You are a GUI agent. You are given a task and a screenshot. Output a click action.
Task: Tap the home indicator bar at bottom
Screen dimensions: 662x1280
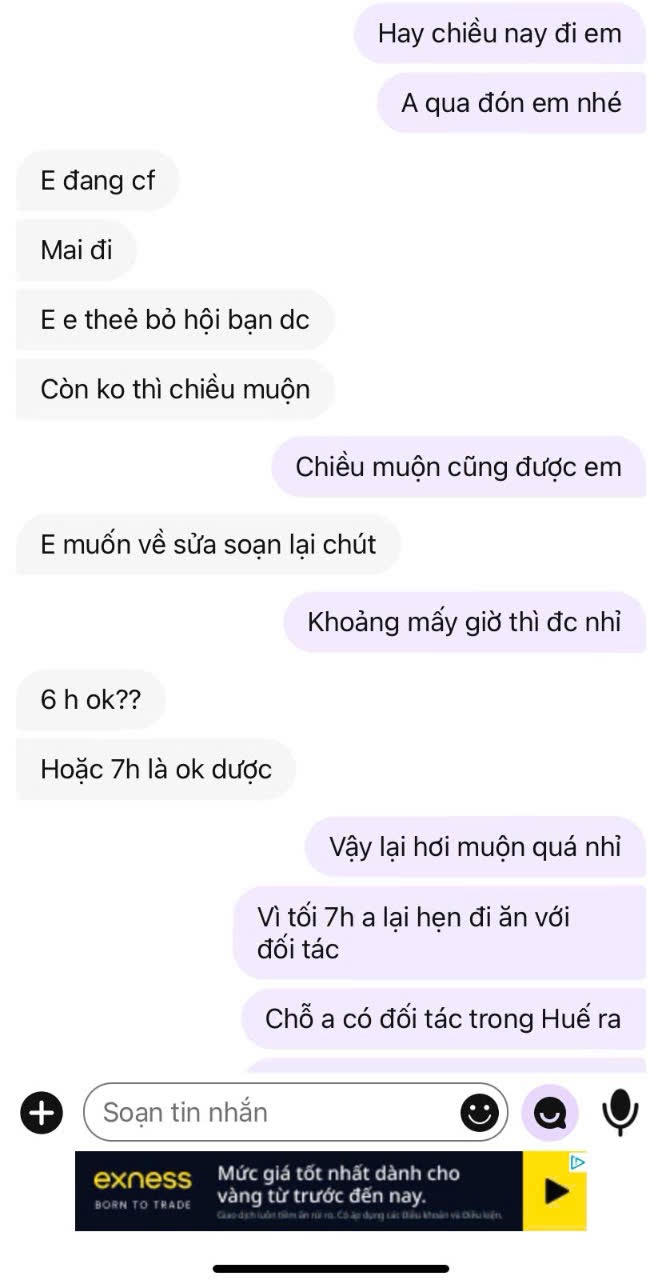tap(331, 1268)
